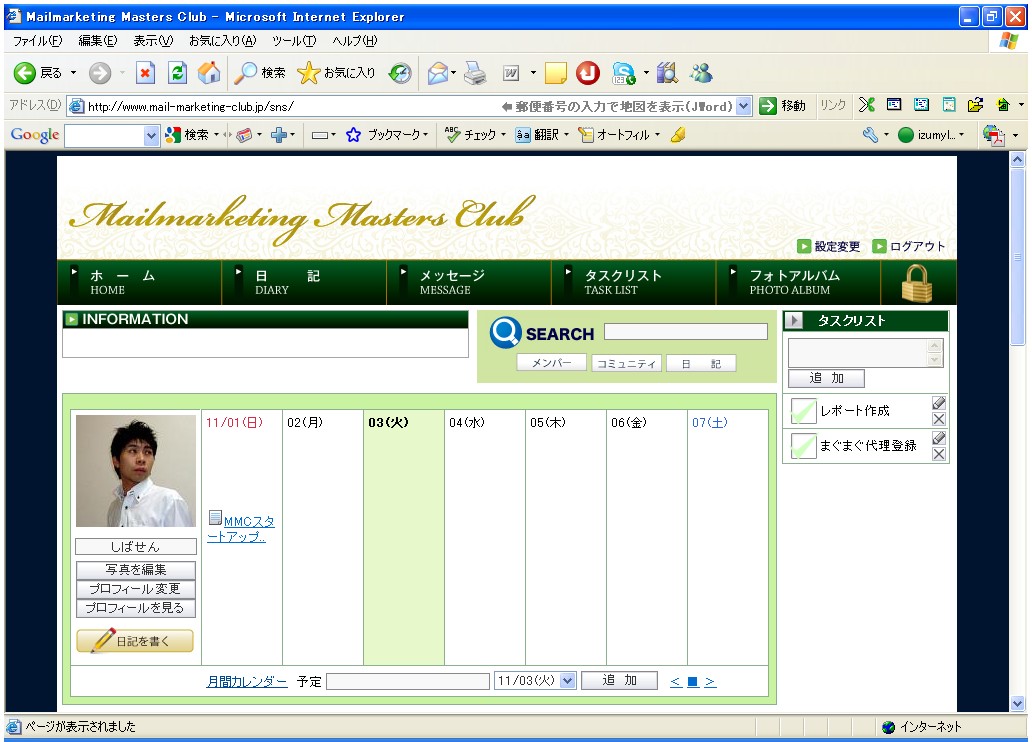Open the MMCスタートアップ diary entry link

[241, 529]
